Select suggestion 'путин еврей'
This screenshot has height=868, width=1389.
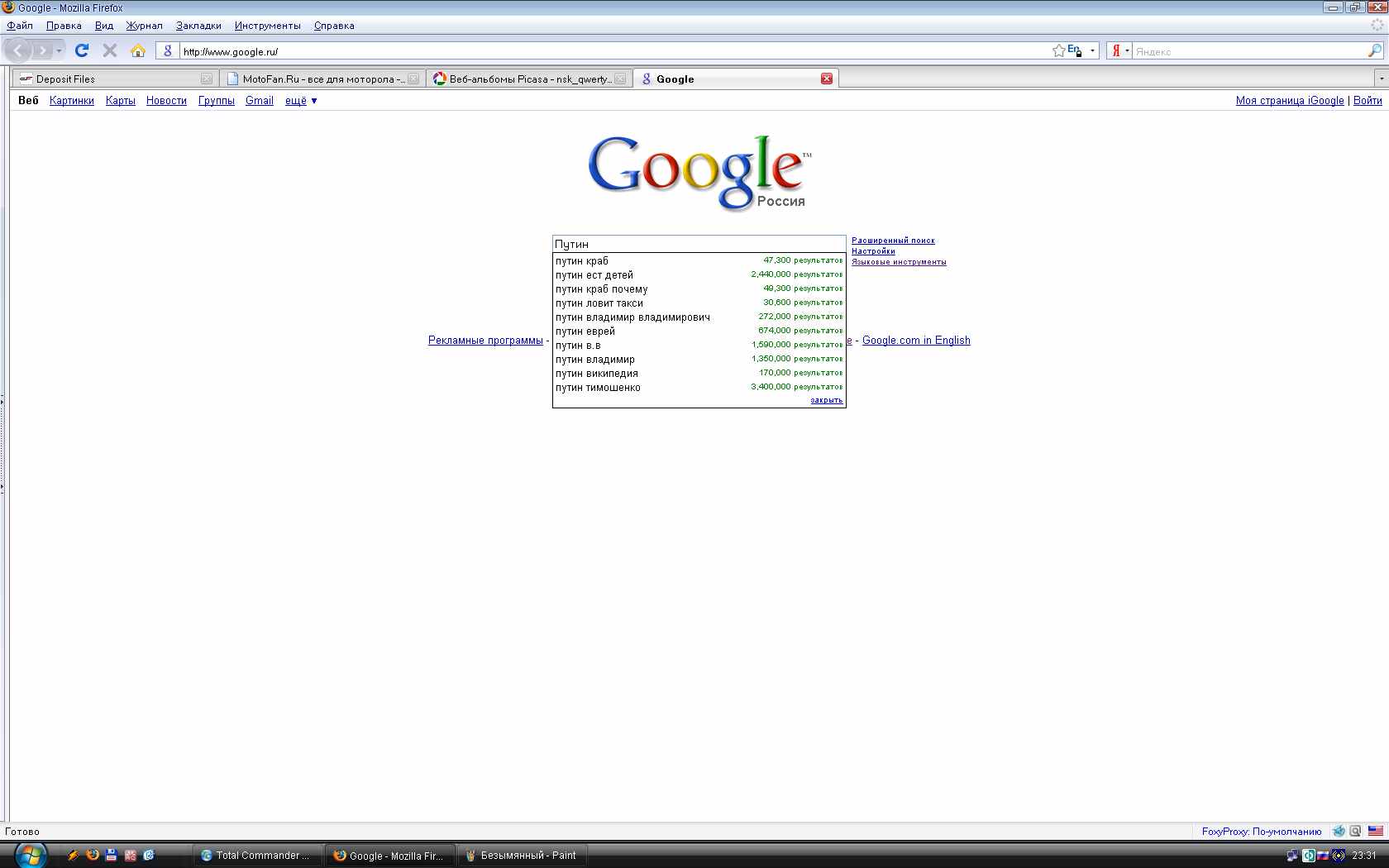tap(699, 331)
